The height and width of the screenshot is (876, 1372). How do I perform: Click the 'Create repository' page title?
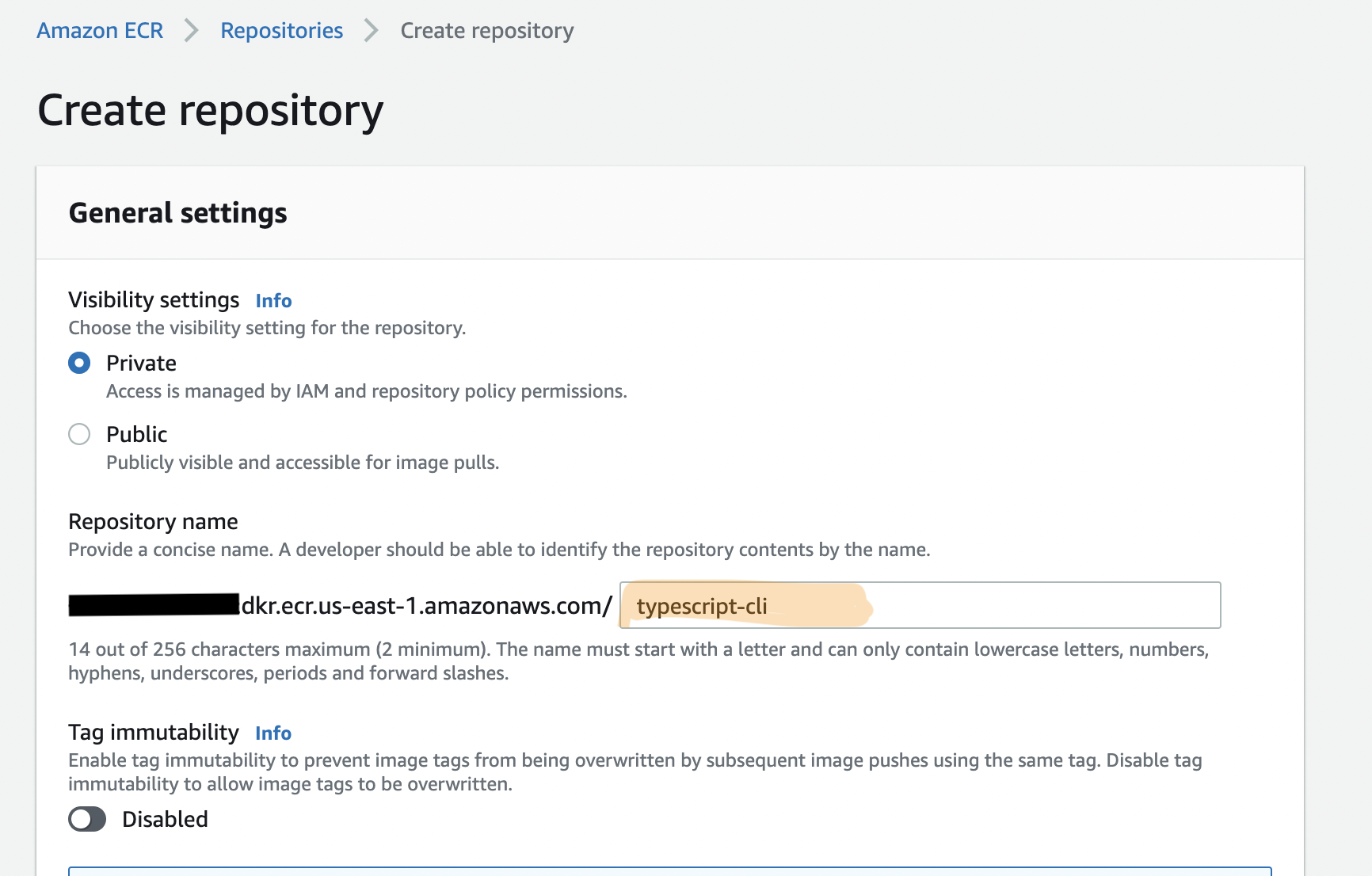[x=211, y=110]
